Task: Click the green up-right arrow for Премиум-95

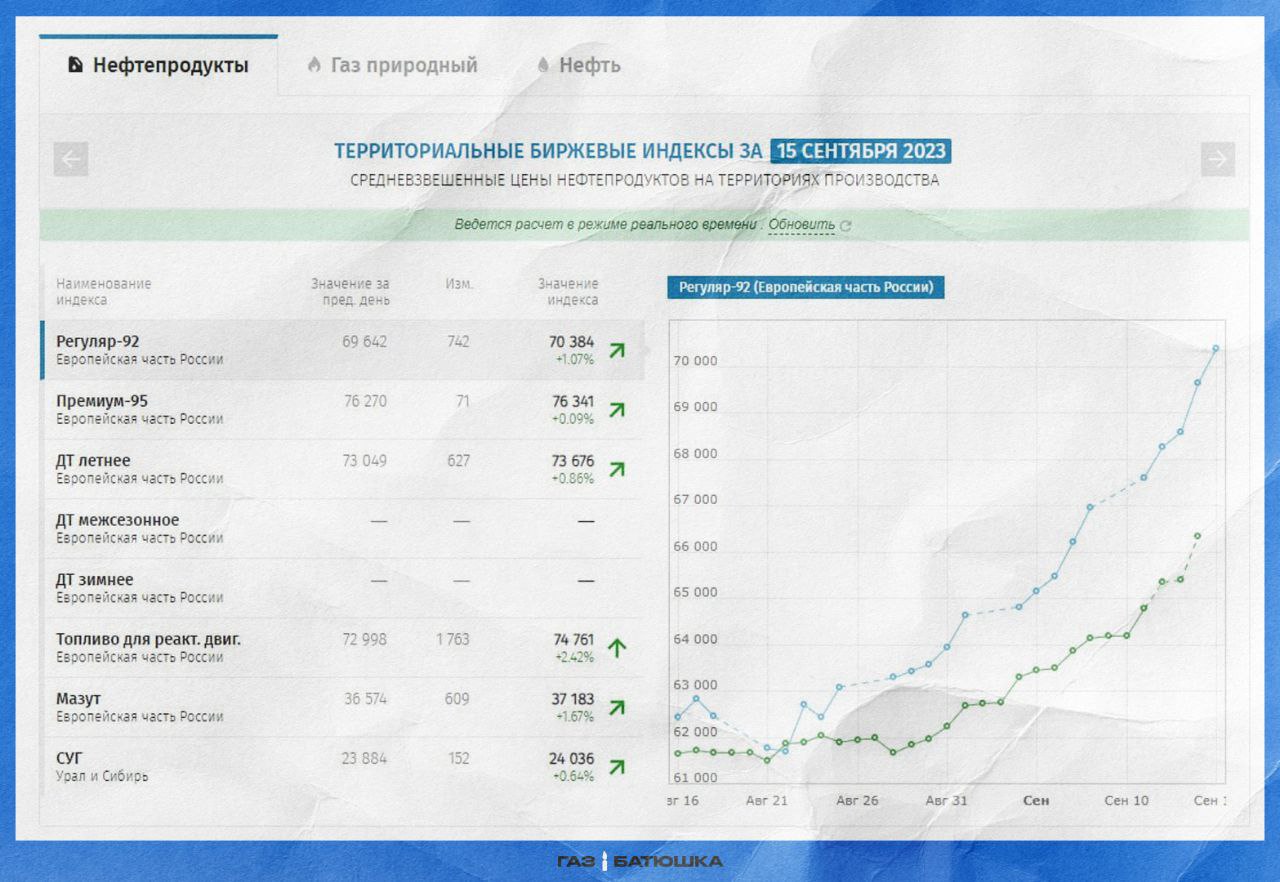Action: click(617, 409)
